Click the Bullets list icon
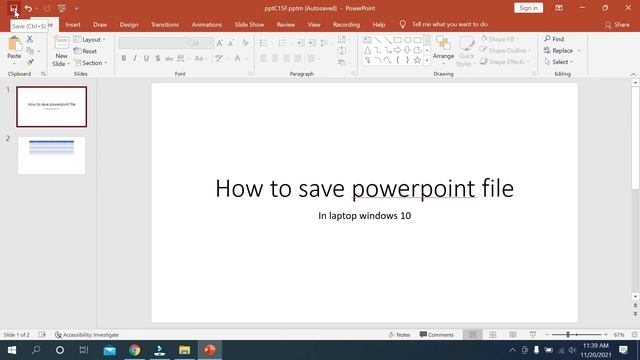The width and height of the screenshot is (640, 360). pos(264,43)
